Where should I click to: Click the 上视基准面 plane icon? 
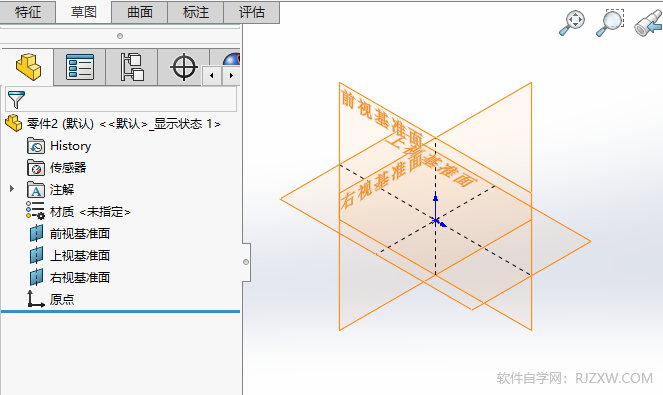click(37, 255)
